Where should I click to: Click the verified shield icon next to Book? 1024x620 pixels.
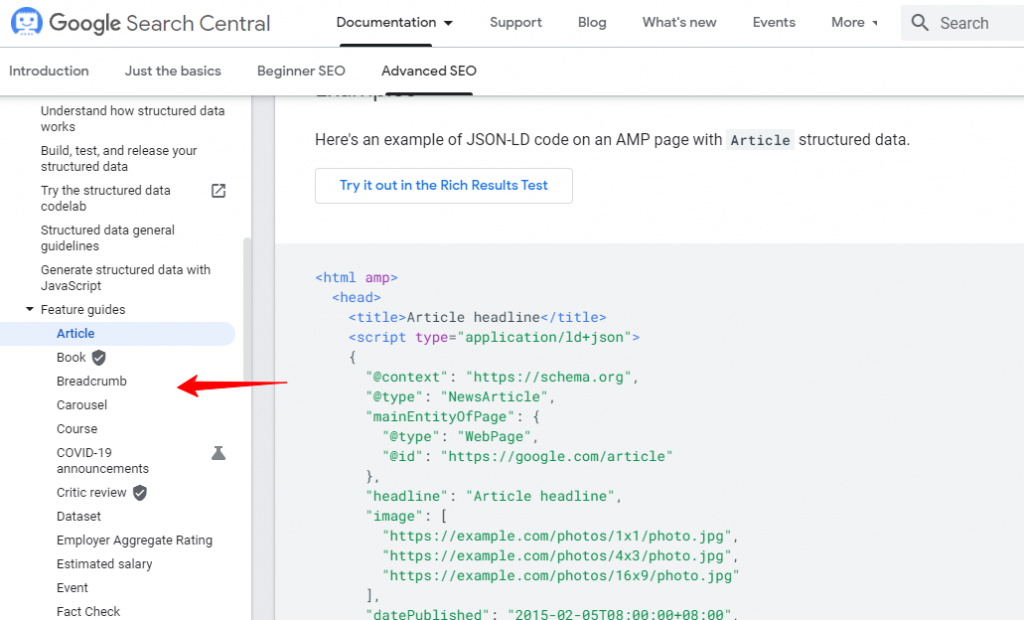click(99, 357)
